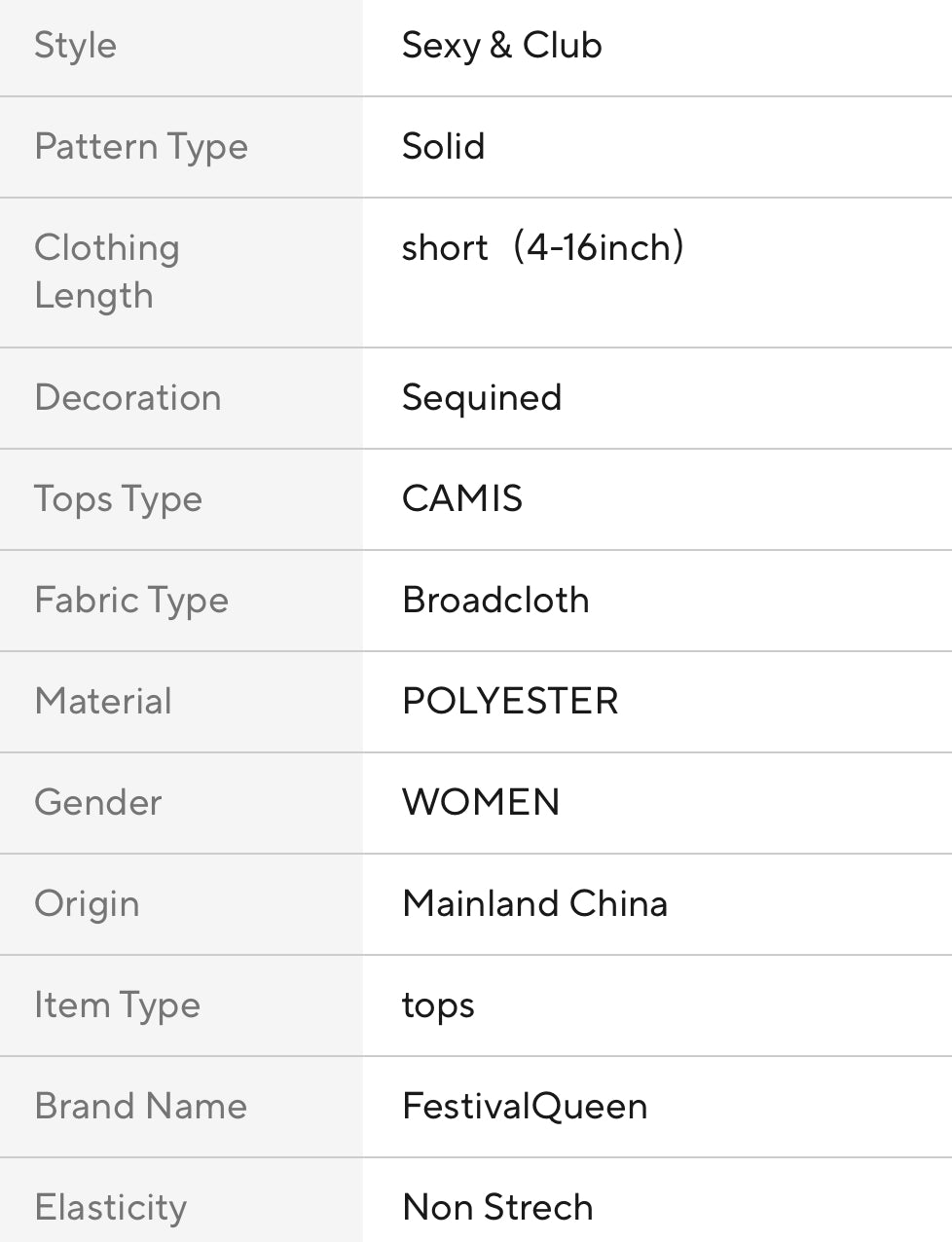Click the "Broadcloth" fabric value

(495, 601)
